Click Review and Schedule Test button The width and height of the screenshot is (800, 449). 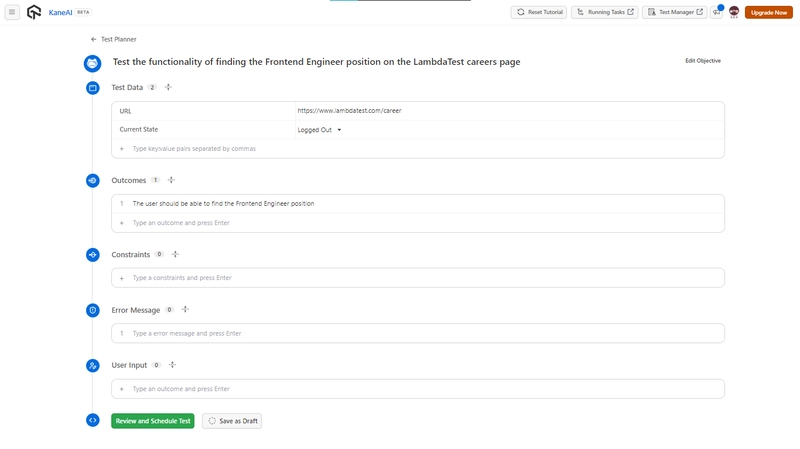[x=153, y=421]
